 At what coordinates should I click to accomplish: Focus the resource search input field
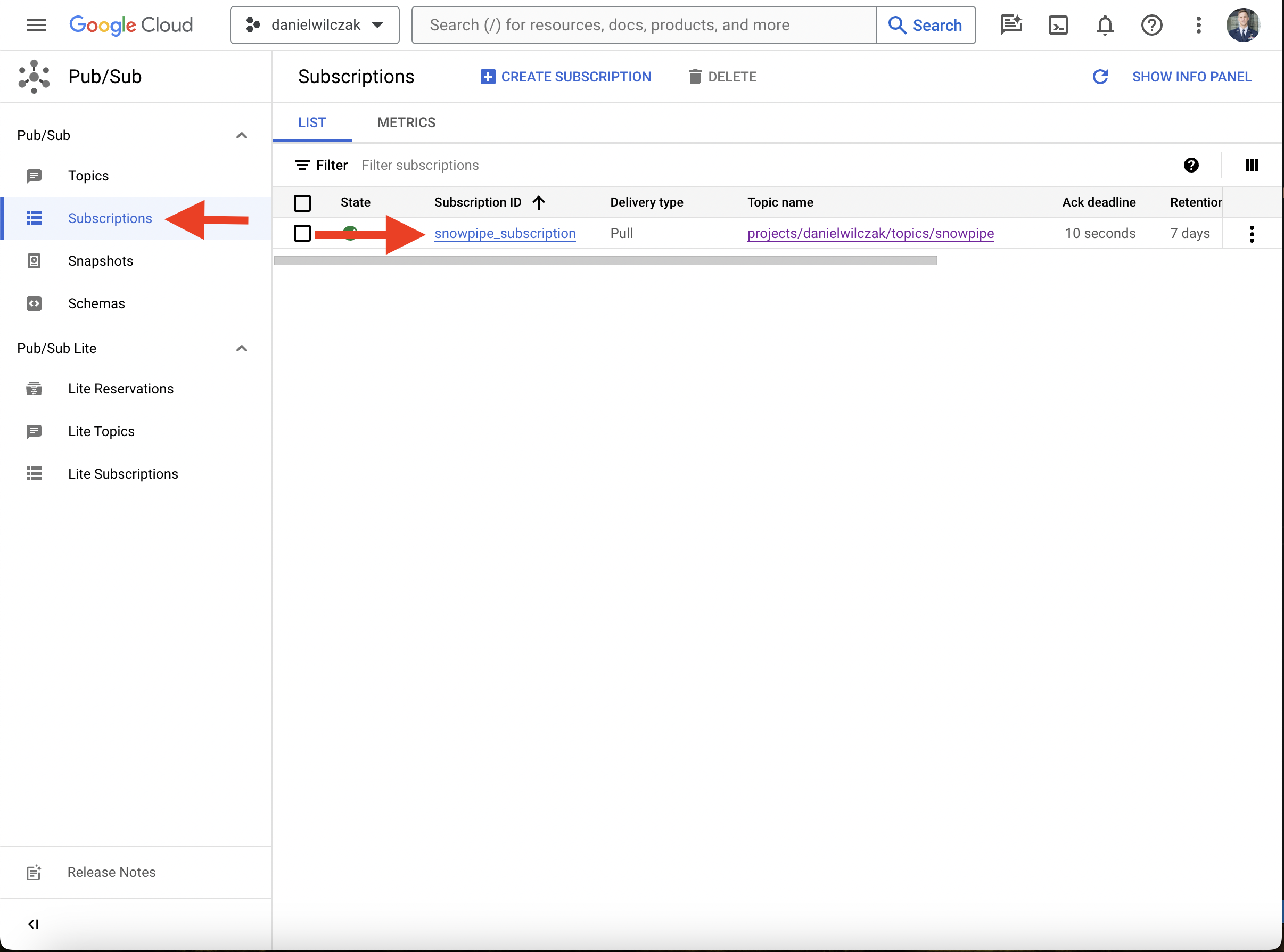(644, 26)
